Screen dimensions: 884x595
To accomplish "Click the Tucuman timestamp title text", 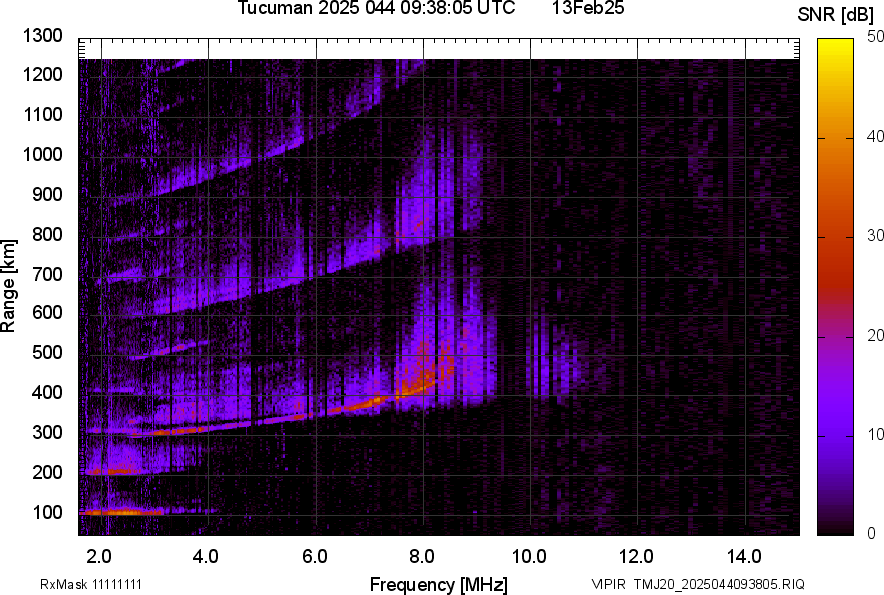I will pos(376,9).
